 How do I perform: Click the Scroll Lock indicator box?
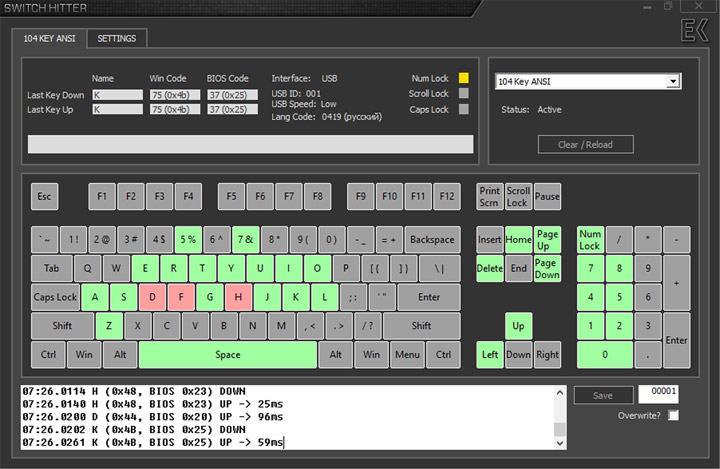[x=463, y=94]
